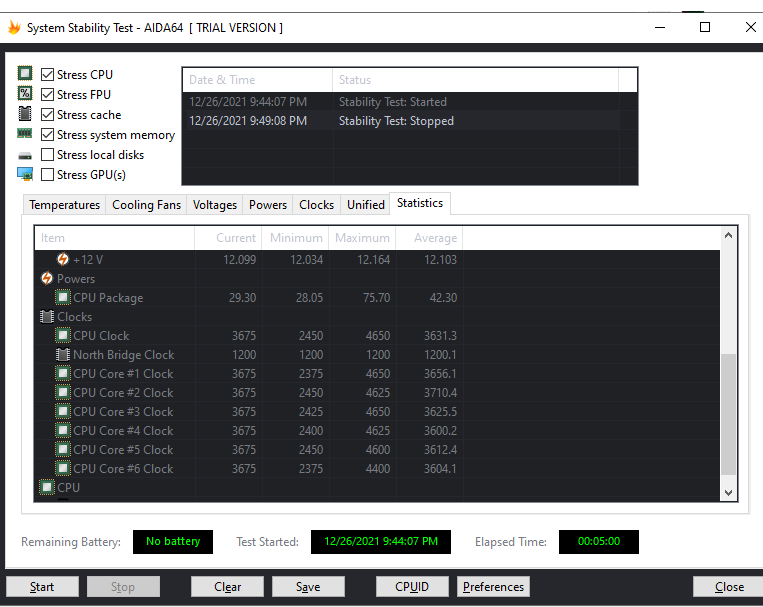This screenshot has height=607, width=763.
Task: Click the CPU Core #5 Clock icon
Action: tap(63, 449)
